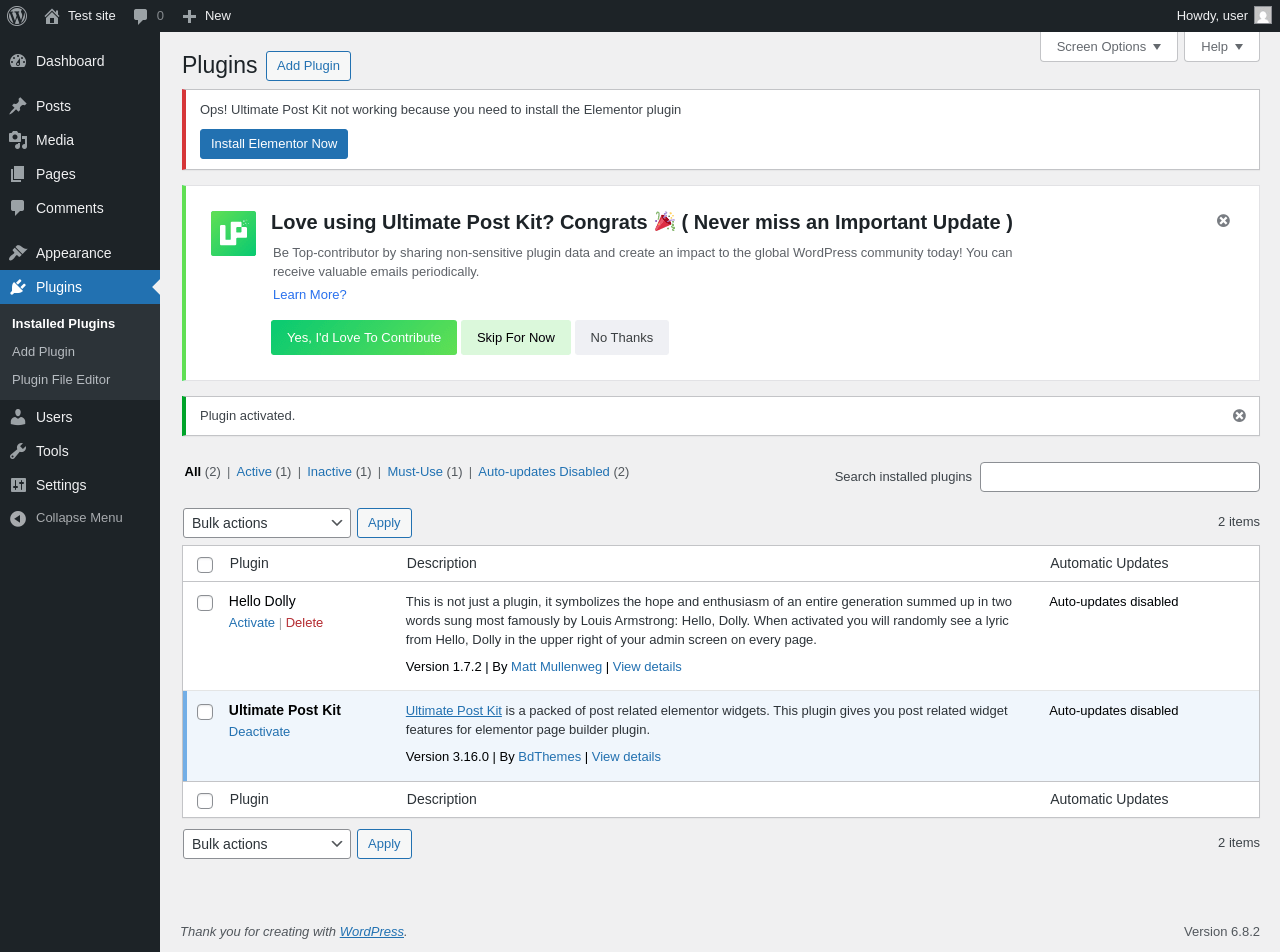Click Install Elementor Now button
This screenshot has width=1280, height=952.
(x=274, y=144)
